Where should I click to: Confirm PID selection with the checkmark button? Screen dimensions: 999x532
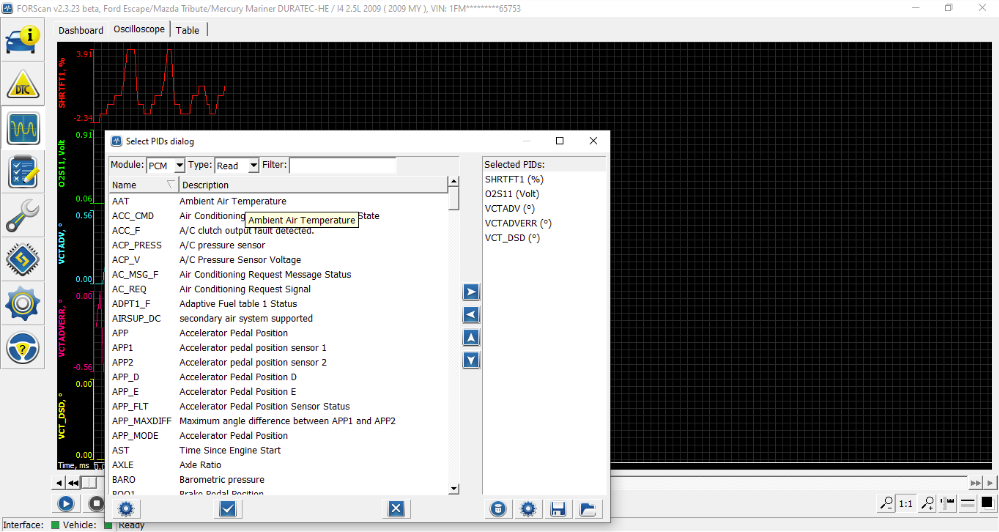227,509
